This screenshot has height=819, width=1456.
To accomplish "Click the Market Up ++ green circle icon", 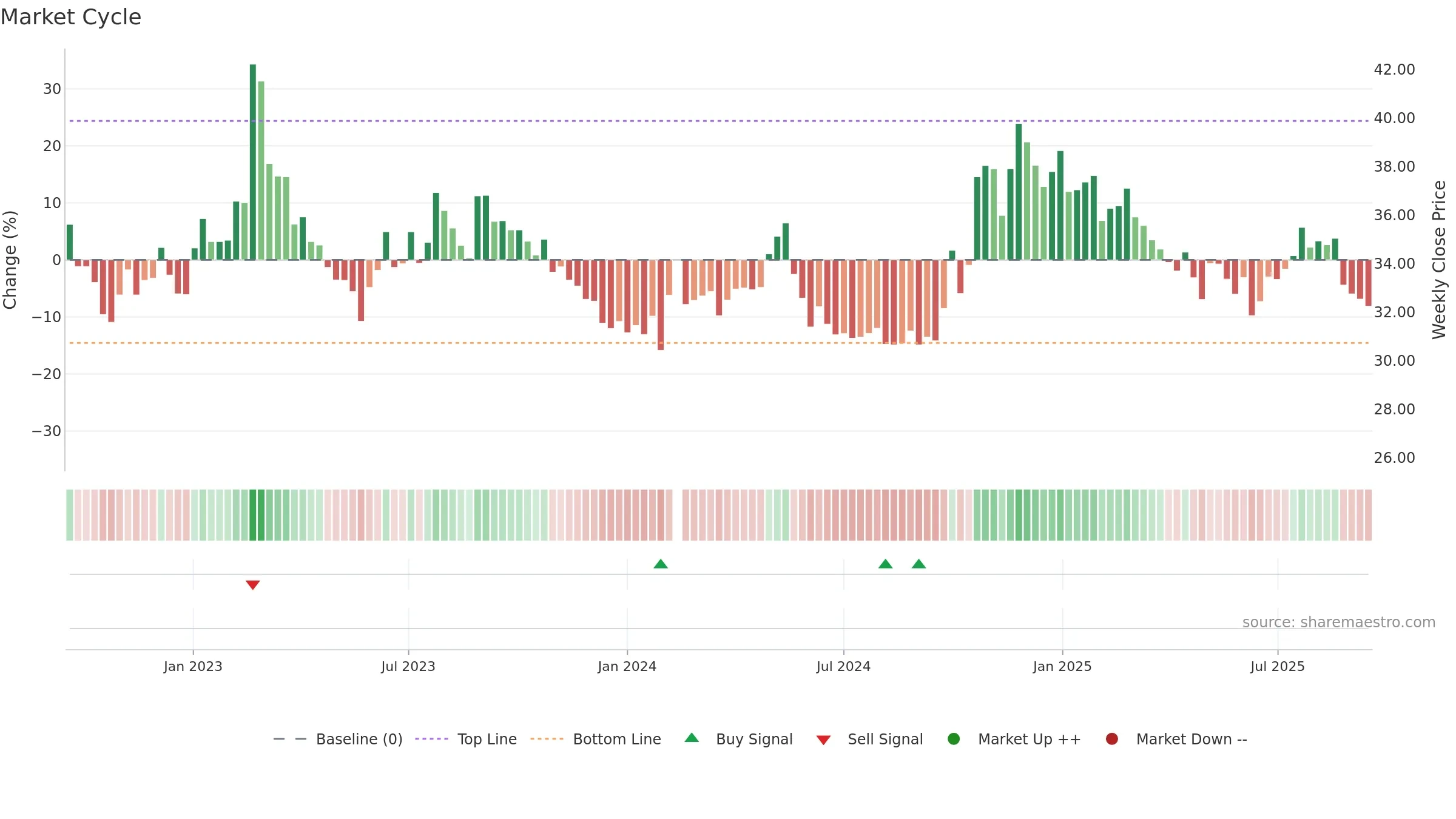I will click(954, 739).
